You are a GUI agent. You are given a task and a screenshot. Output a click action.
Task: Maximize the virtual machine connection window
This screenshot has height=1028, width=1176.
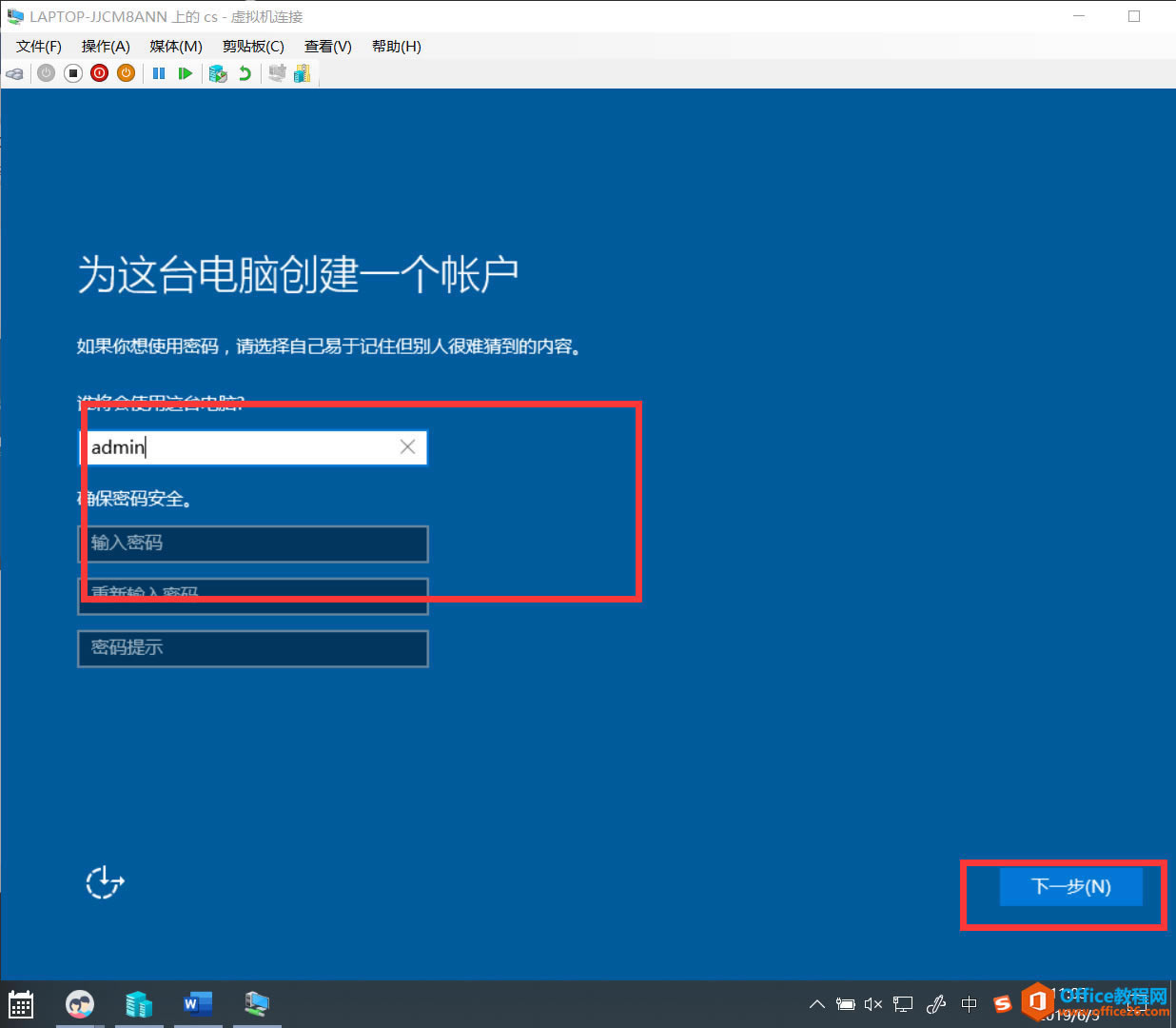pyautogui.click(x=1134, y=16)
